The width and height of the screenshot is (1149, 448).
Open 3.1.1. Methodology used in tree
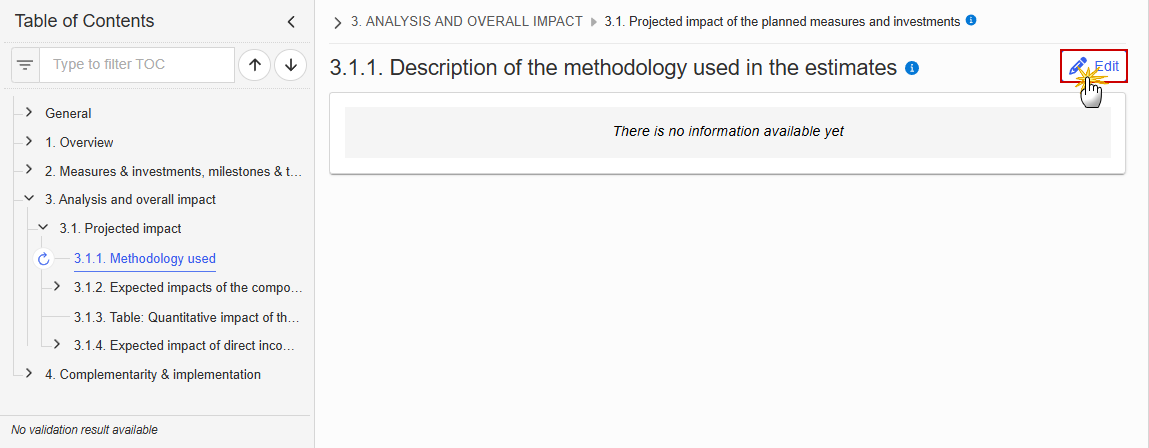[144, 259]
